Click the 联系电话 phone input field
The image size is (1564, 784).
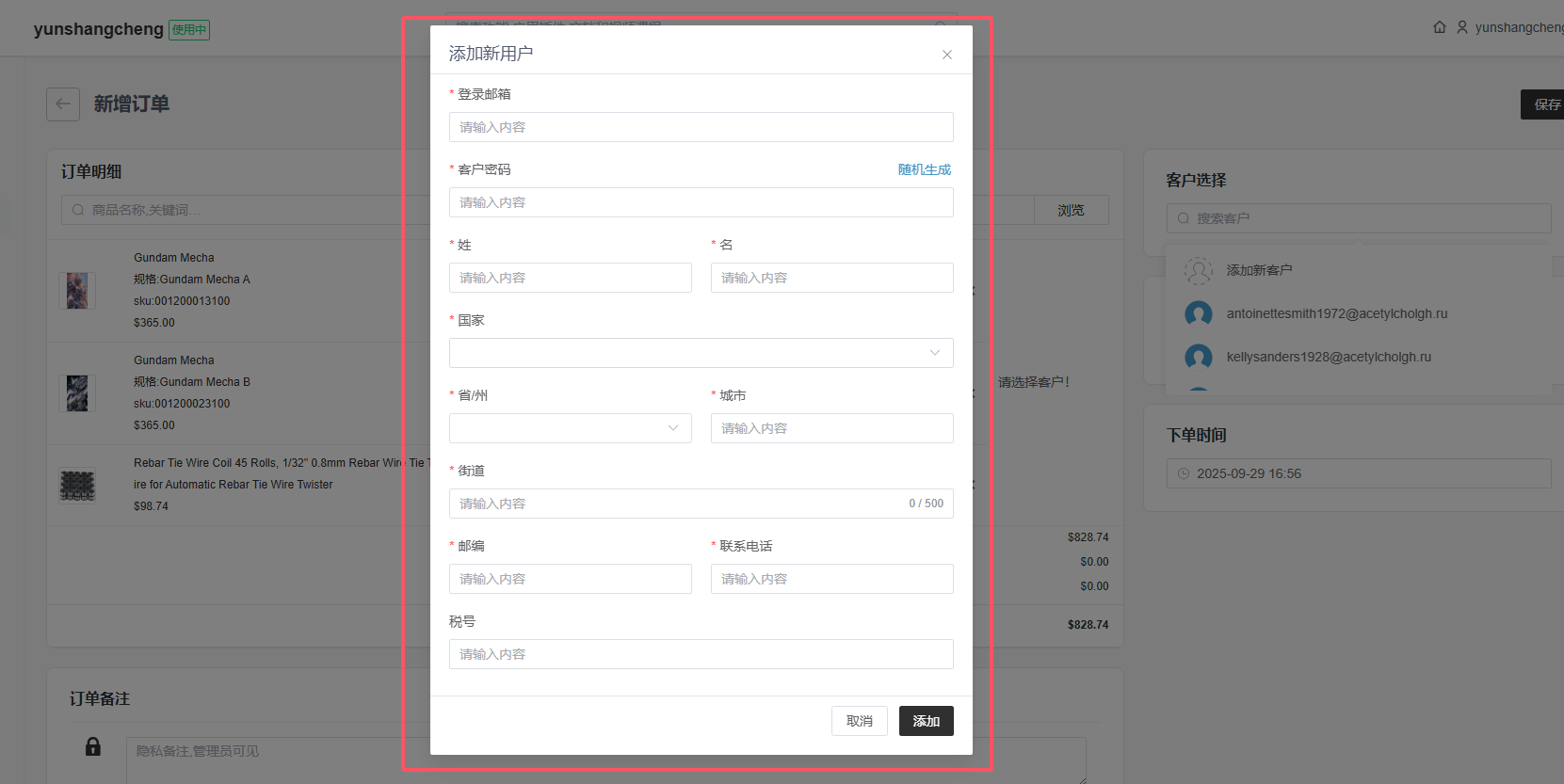point(831,579)
